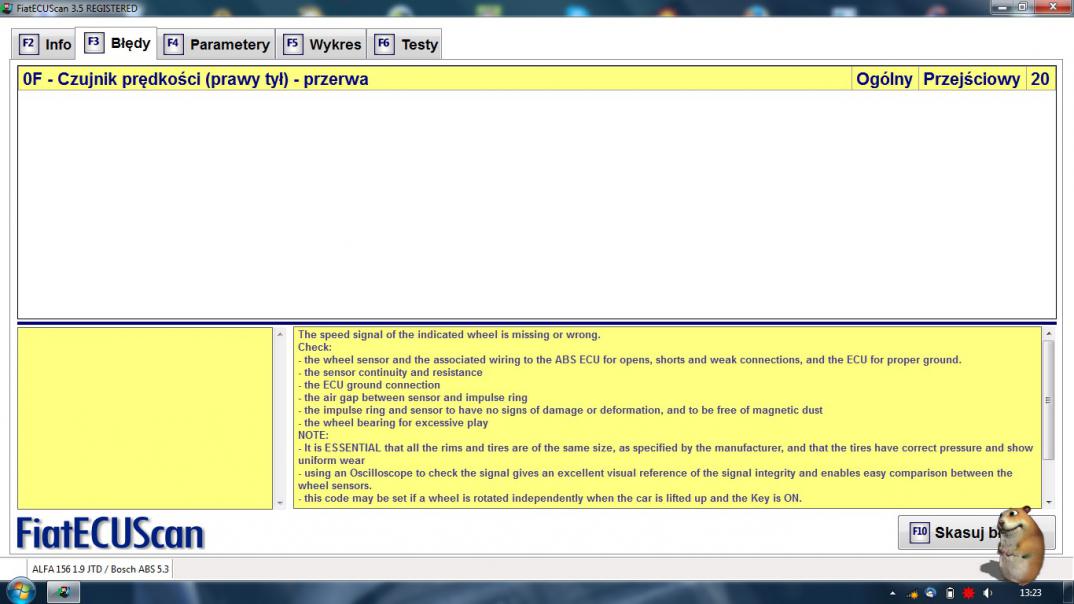Click the description panel scrollbar thumb
Viewport: 1074px width, 604px height.
[1048, 400]
